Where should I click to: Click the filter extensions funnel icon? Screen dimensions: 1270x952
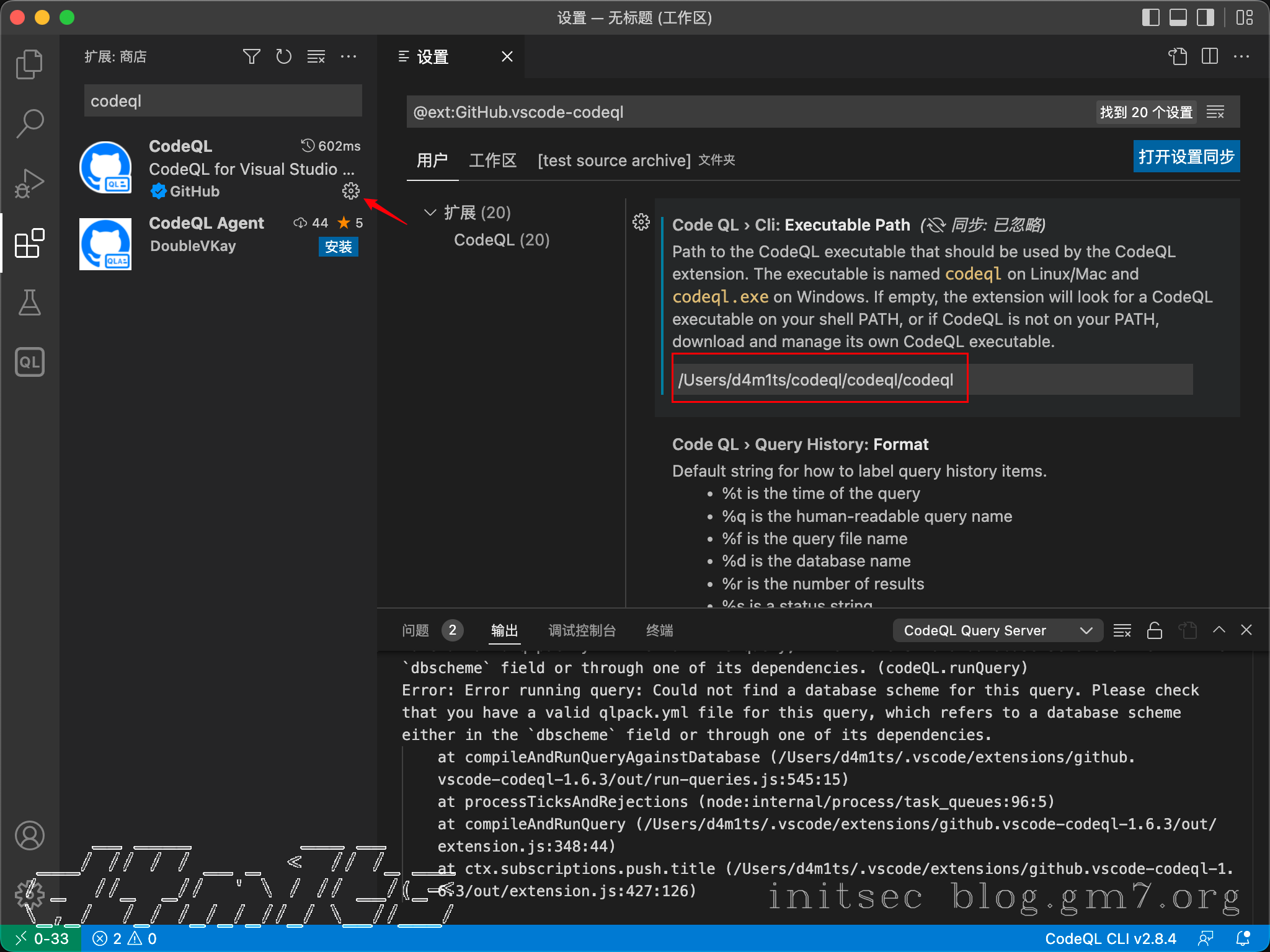pyautogui.click(x=251, y=57)
